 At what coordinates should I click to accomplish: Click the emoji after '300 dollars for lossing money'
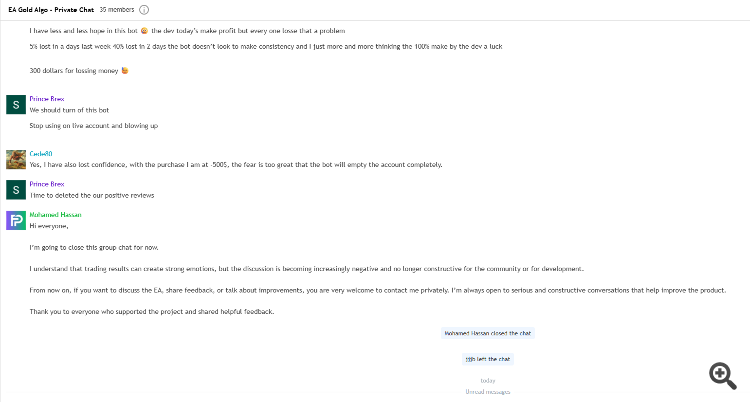click(x=125, y=71)
